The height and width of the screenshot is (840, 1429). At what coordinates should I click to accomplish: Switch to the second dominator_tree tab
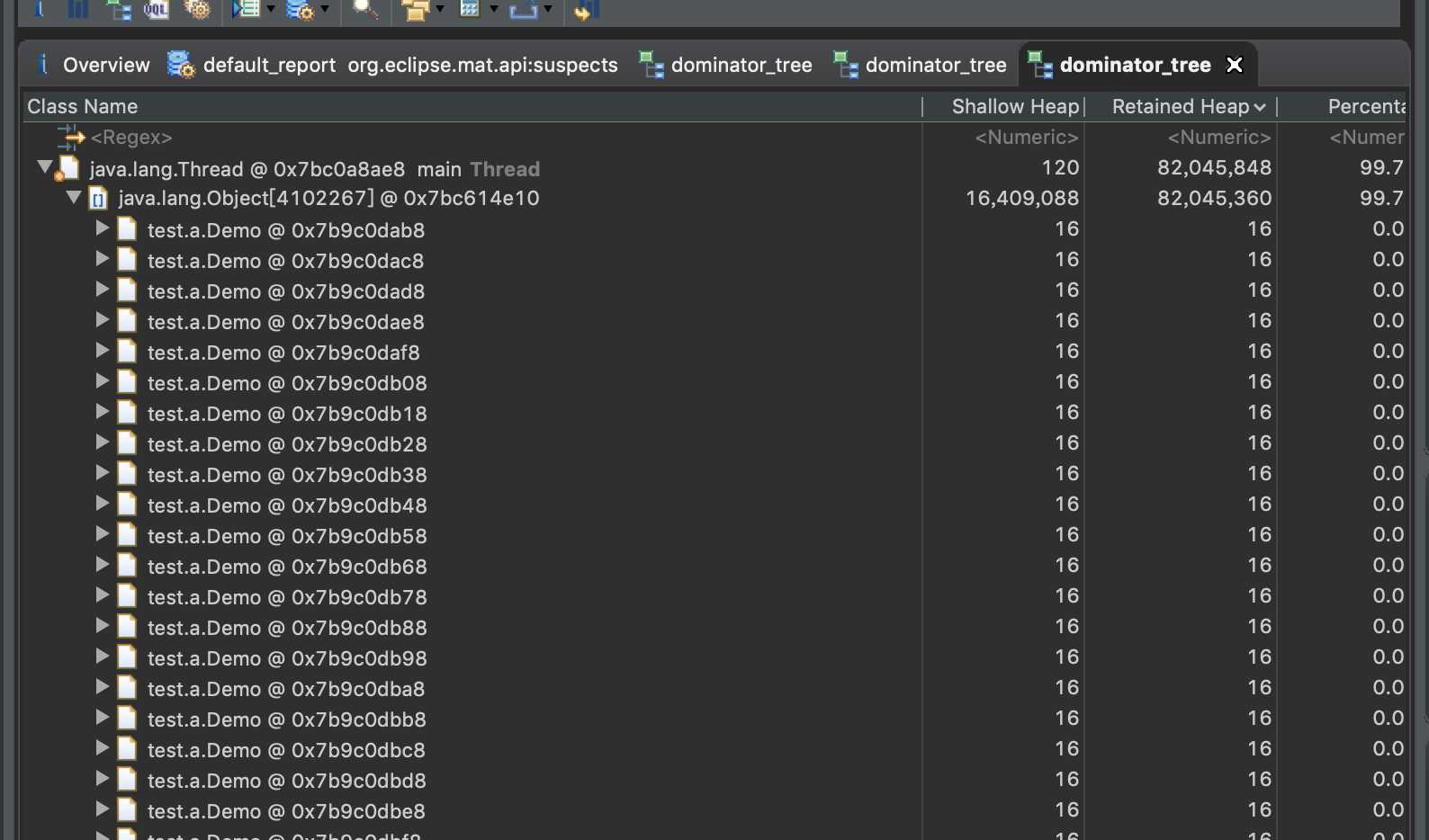click(920, 65)
